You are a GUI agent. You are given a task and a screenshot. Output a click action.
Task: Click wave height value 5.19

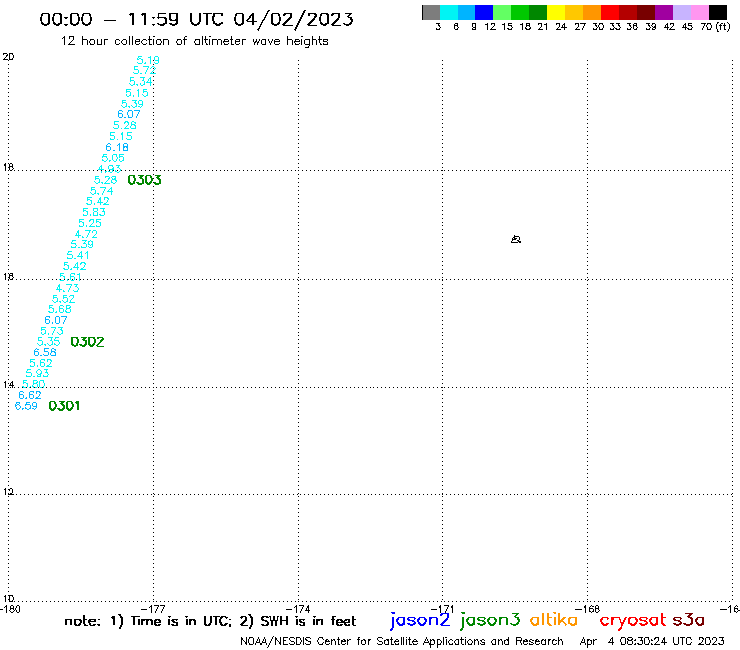[x=148, y=60]
